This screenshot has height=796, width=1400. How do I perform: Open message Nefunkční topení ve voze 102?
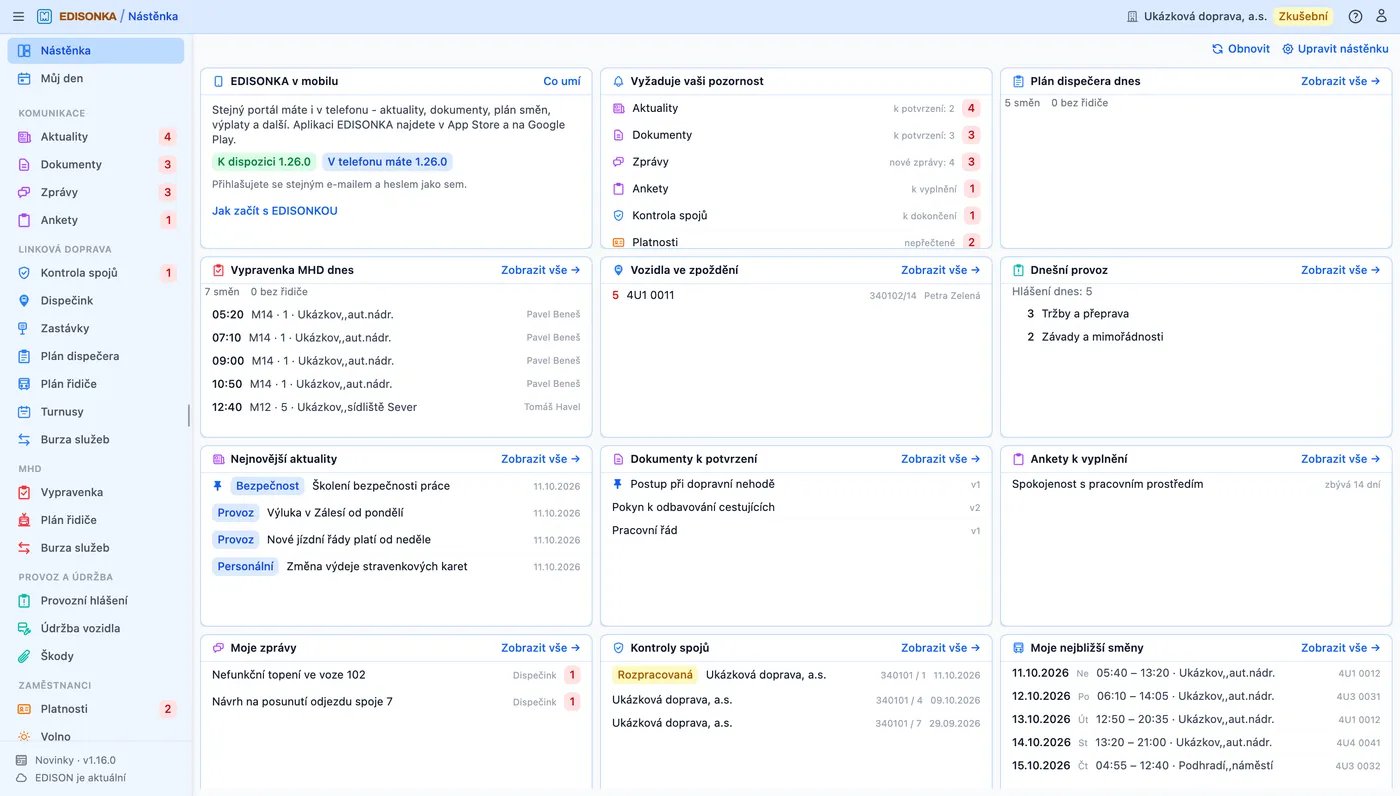pos(396,675)
